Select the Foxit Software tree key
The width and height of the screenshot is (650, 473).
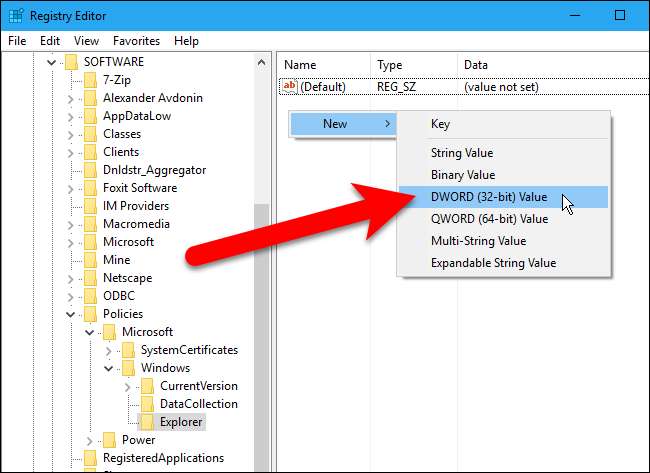pos(140,188)
